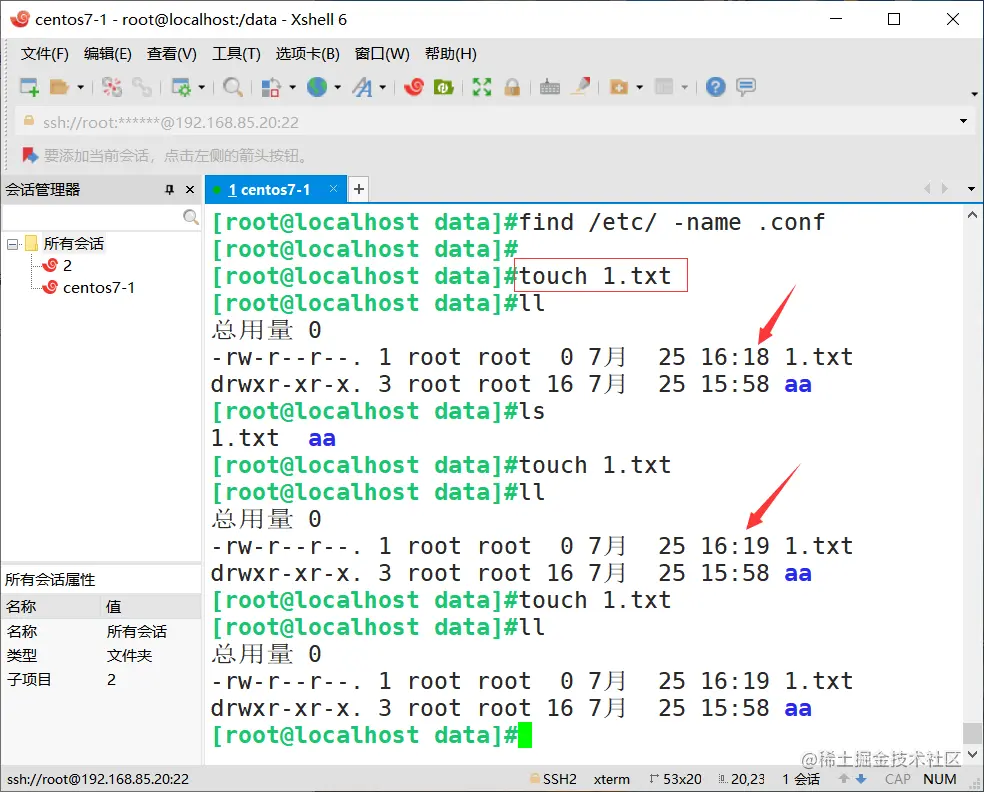The width and height of the screenshot is (984, 792).
Task: Expand the Font icon dropdown arrow
Action: [x=382, y=87]
